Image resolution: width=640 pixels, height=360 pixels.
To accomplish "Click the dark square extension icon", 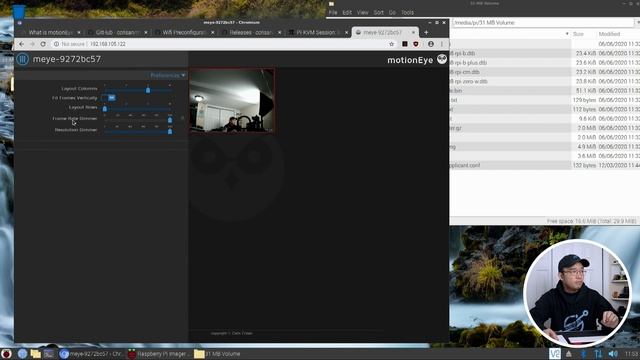I will 404,44.
